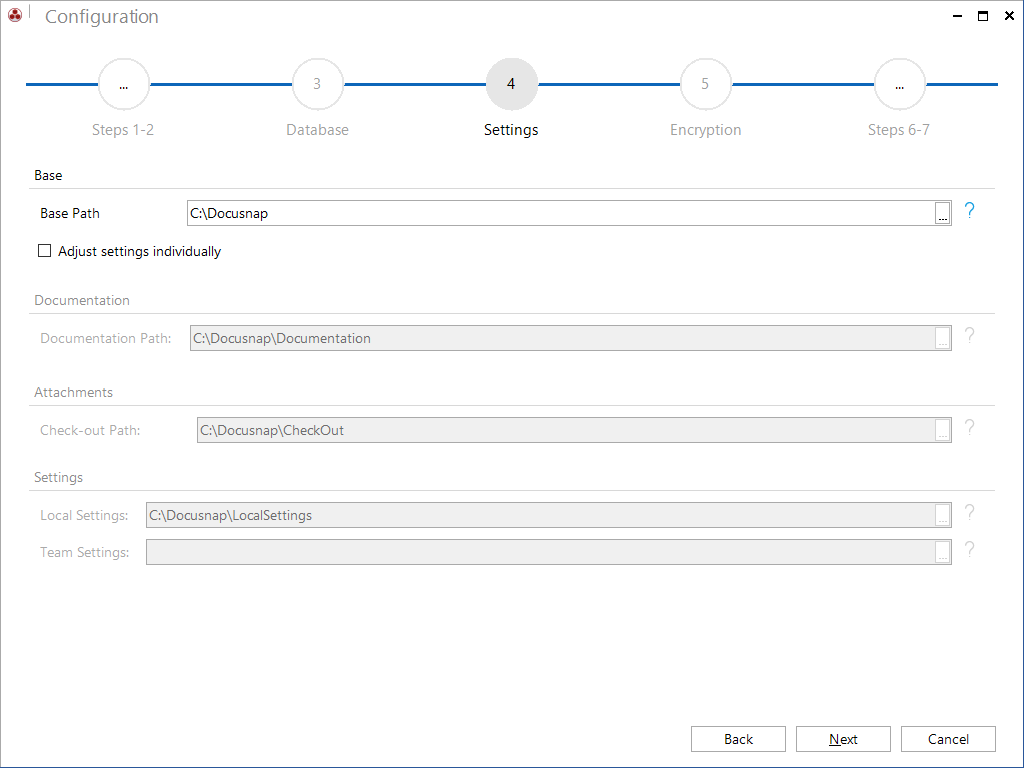Jump to step 3 Database
This screenshot has width=1024, height=768.
tap(317, 84)
